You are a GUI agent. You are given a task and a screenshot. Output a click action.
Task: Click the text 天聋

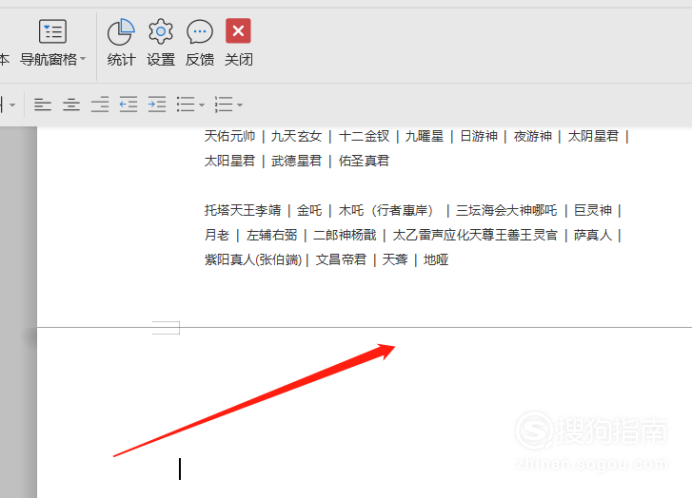(395, 260)
